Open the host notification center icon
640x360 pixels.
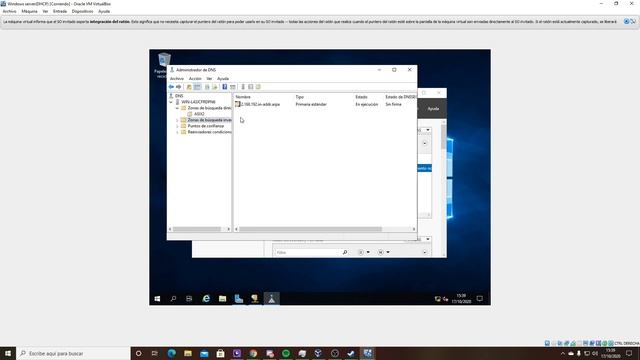click(629, 353)
